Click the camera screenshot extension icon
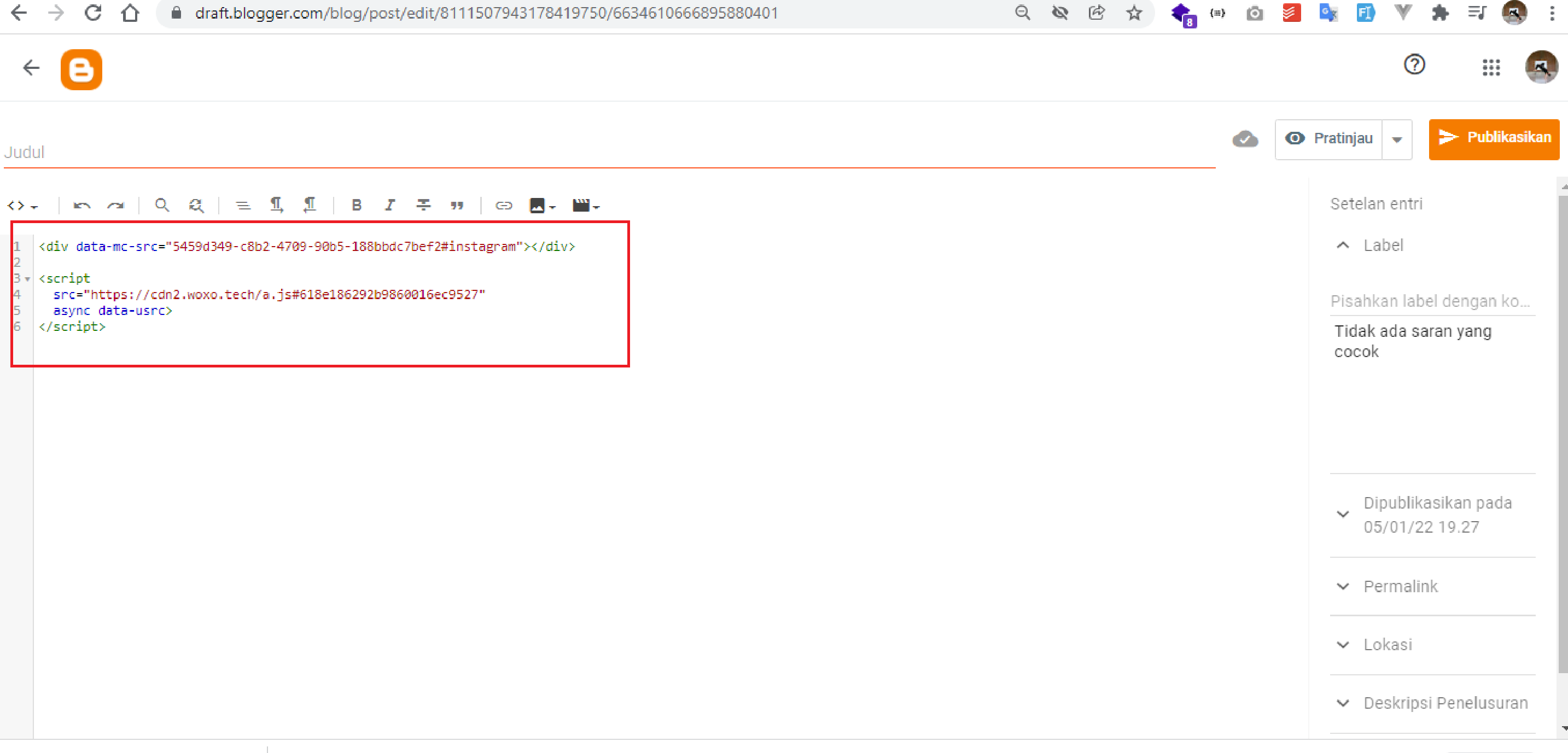 point(1254,13)
